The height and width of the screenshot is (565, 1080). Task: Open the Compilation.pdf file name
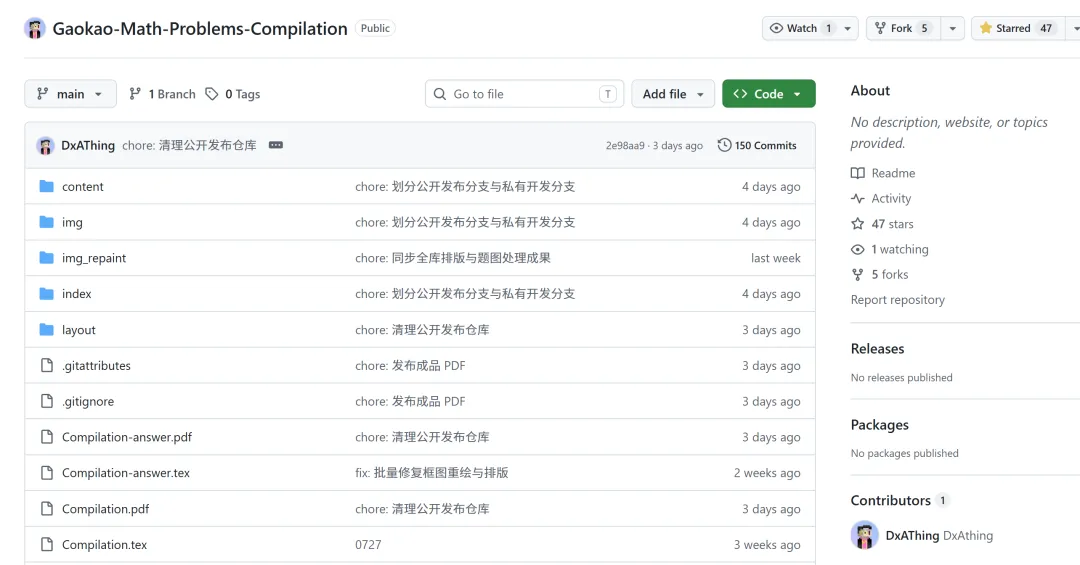(x=105, y=508)
